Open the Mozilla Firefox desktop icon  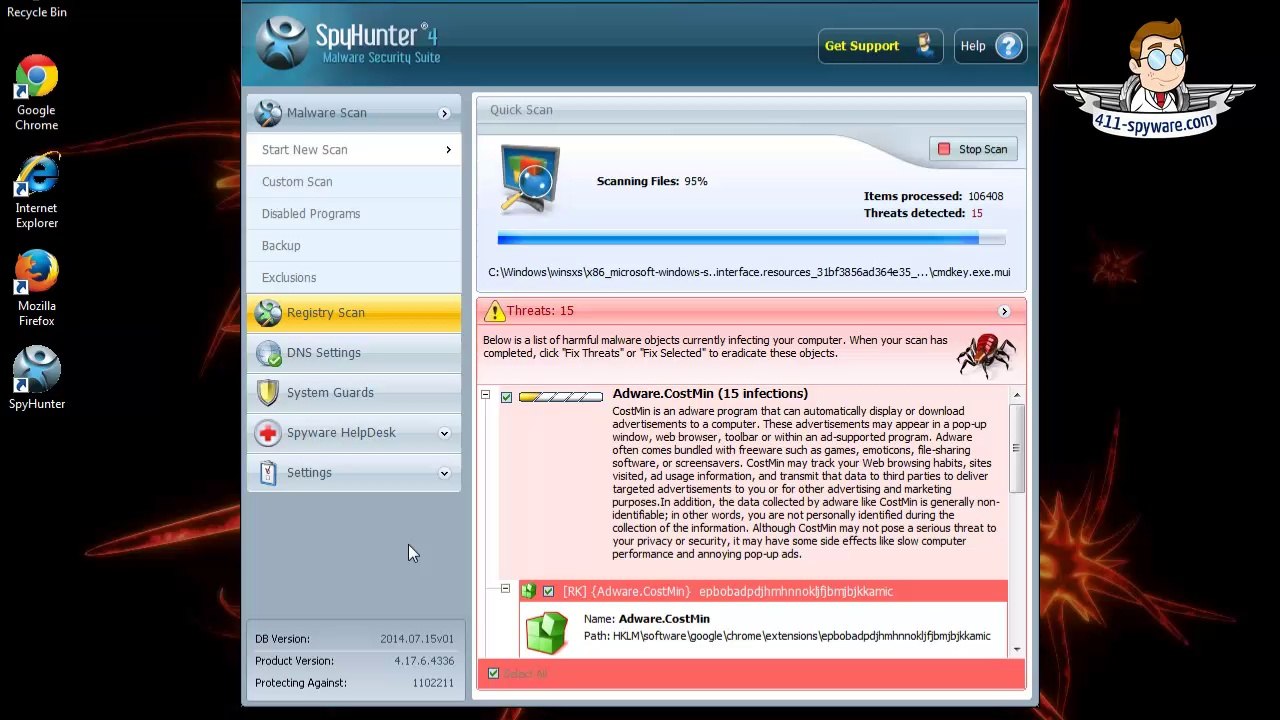click(37, 288)
